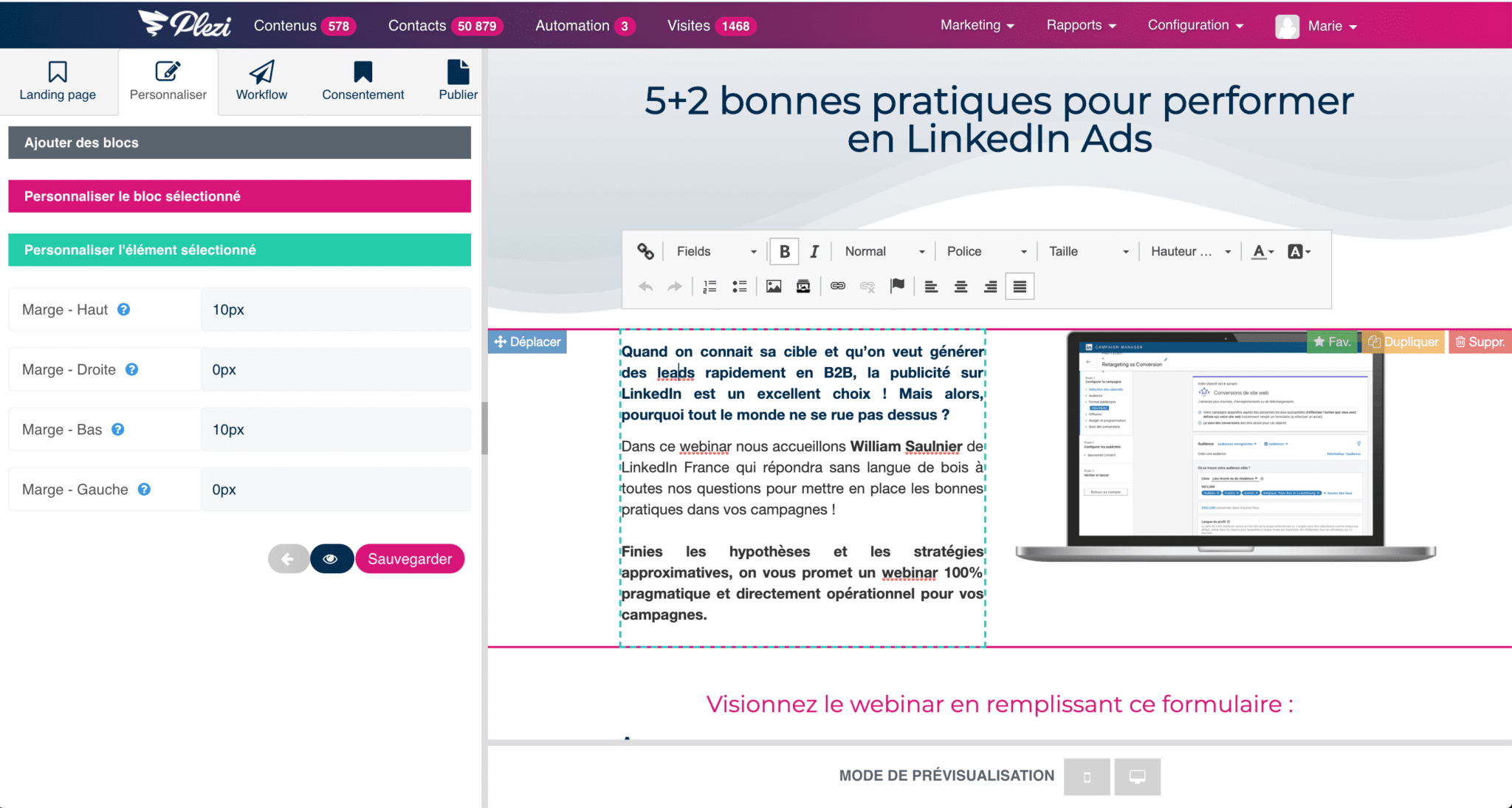Expand the Ajouter des blocs section
This screenshot has height=808, width=1512.
pos(239,143)
